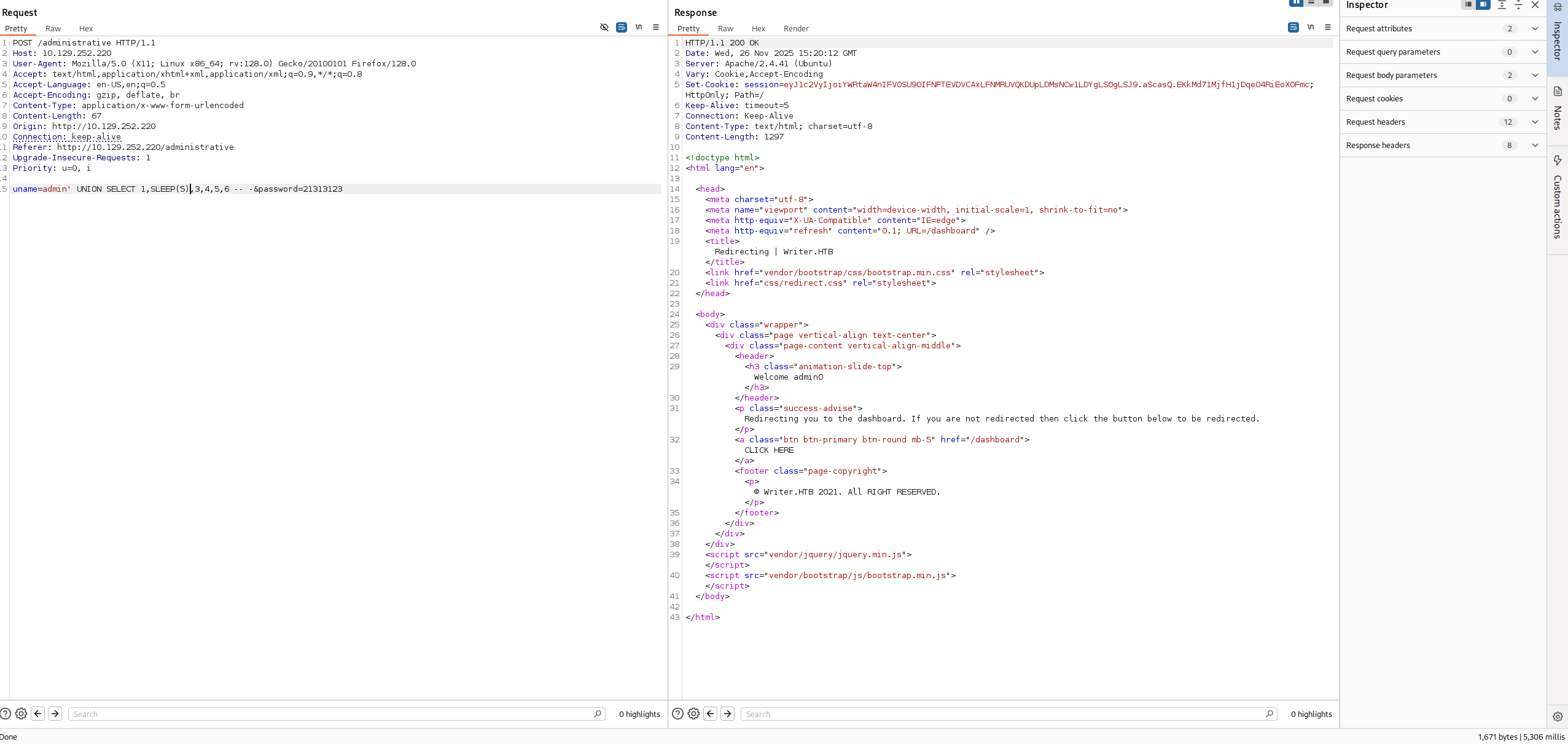Expand all Inspector sections
Screen dimensions: 1568x744
1502,5
